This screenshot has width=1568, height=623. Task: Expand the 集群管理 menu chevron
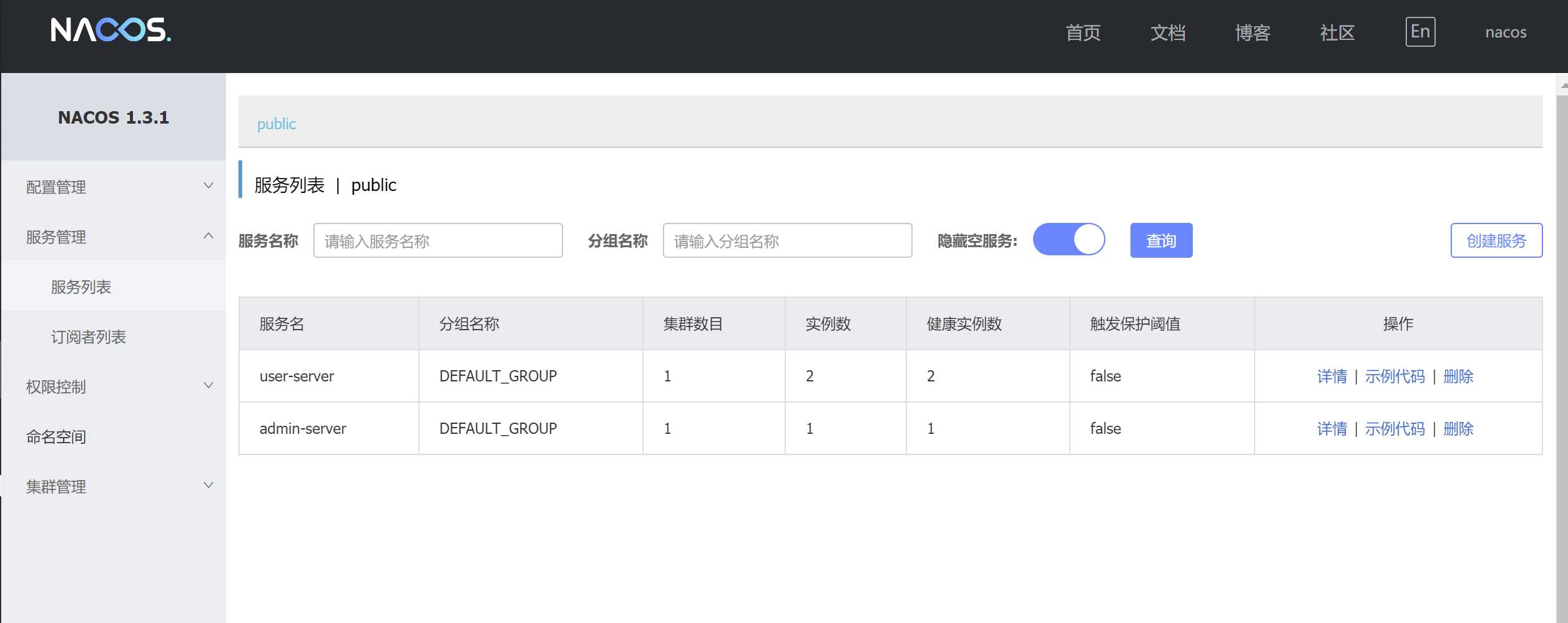pyautogui.click(x=208, y=486)
